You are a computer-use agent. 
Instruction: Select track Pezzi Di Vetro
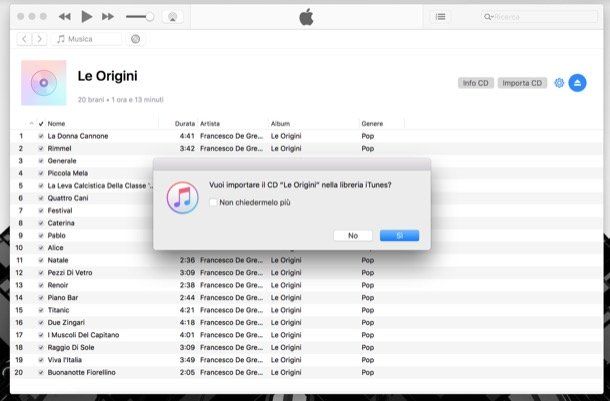(x=70, y=273)
